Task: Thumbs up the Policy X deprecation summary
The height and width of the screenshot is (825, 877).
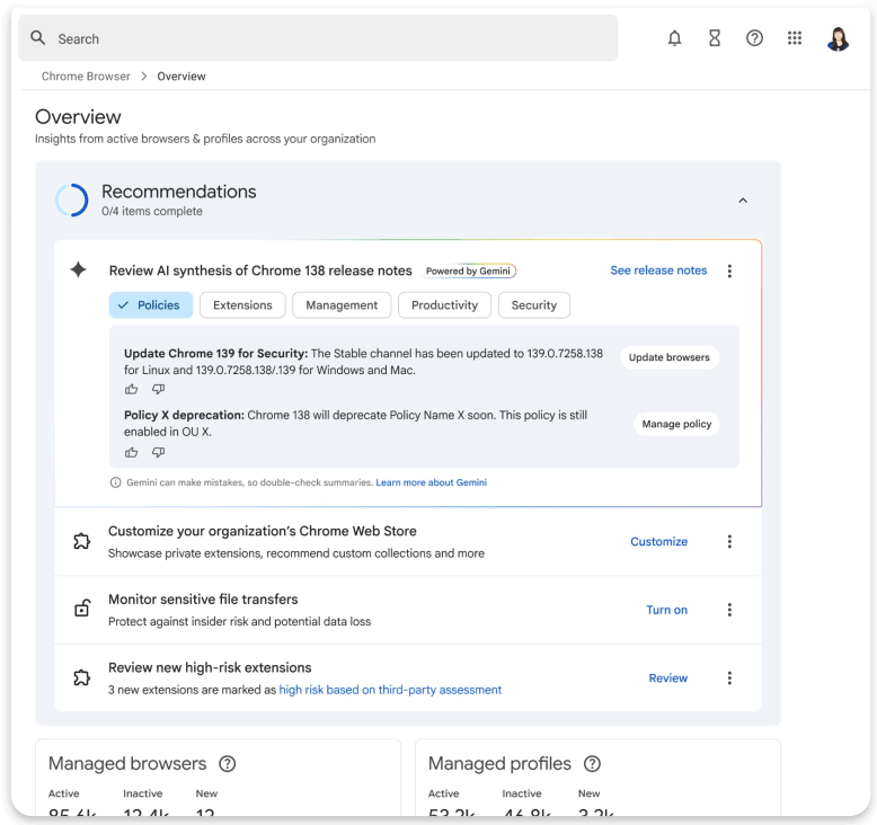Action: [x=131, y=452]
